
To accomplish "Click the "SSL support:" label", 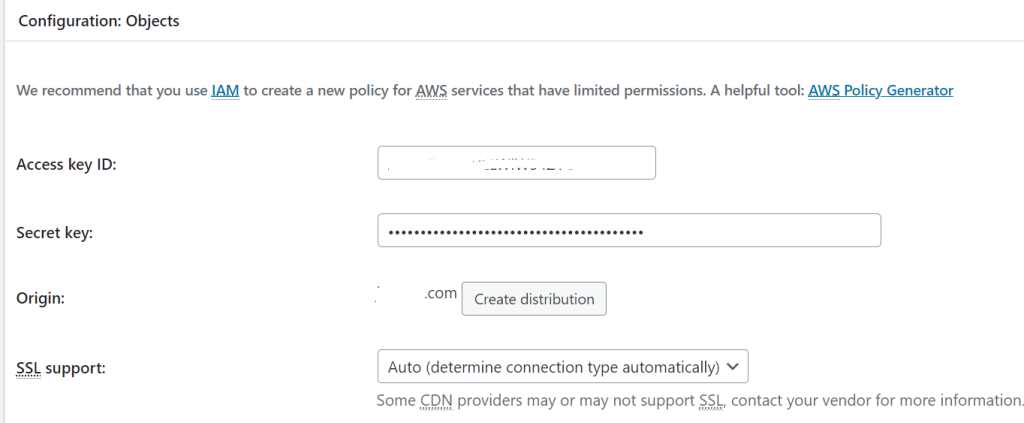I will point(61,367).
